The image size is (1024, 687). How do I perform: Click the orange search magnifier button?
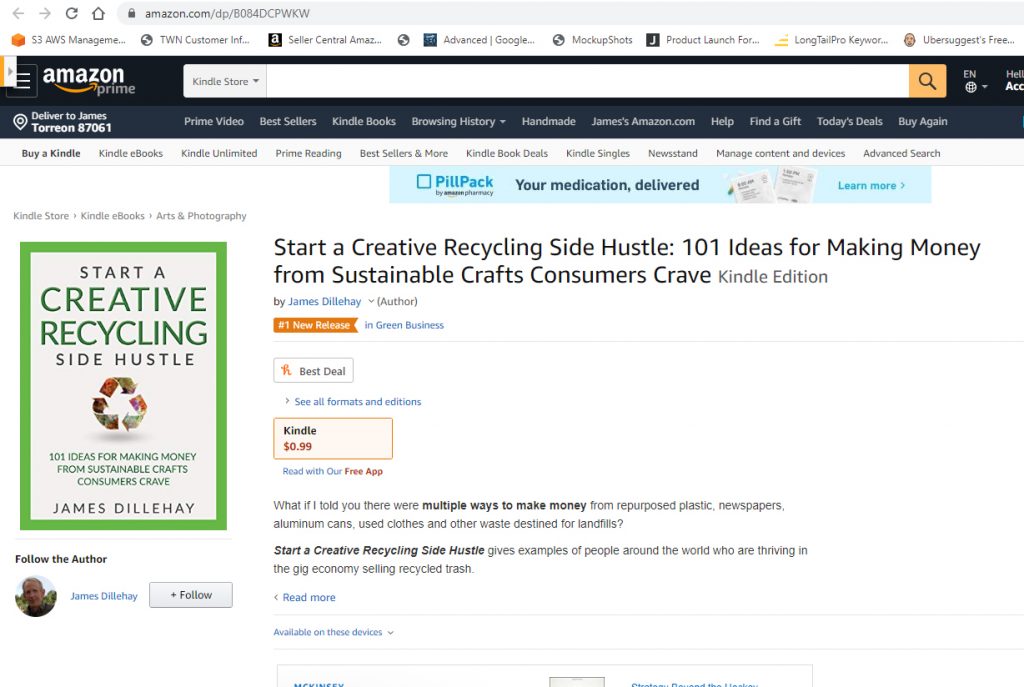pos(927,81)
